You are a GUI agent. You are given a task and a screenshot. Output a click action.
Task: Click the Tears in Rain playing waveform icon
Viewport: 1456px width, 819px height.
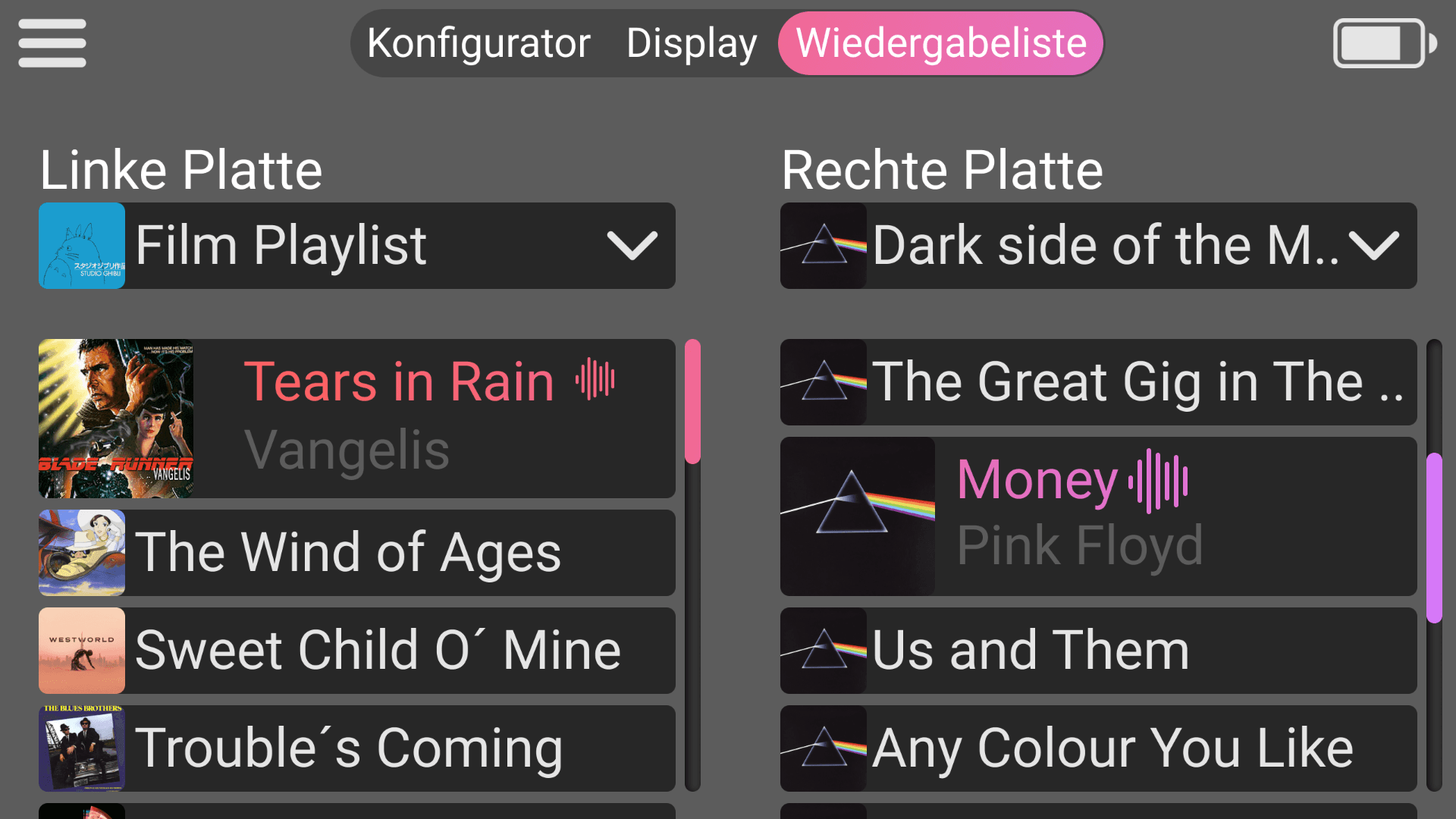pos(595,378)
